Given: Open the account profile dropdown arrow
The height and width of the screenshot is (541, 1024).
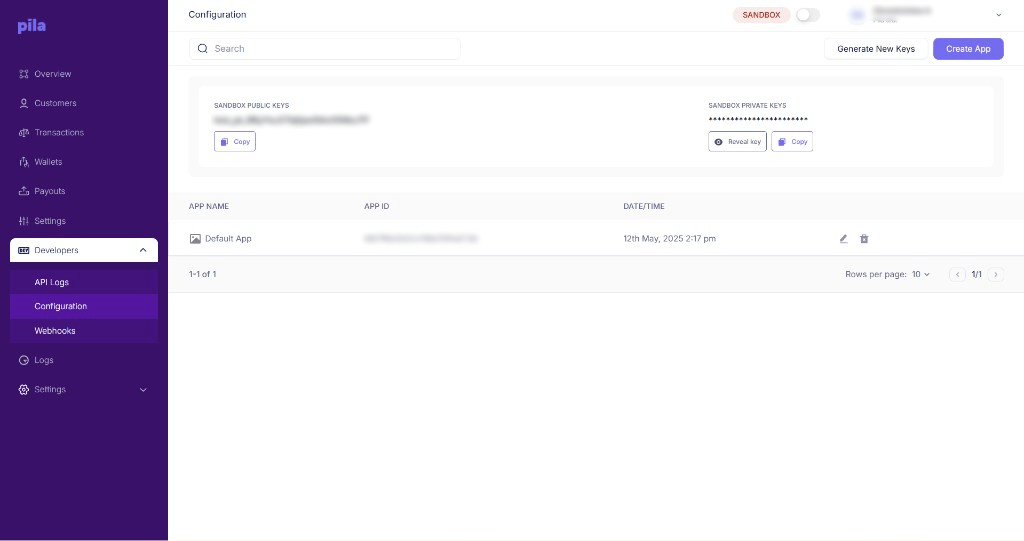Looking at the screenshot, I should click(999, 15).
